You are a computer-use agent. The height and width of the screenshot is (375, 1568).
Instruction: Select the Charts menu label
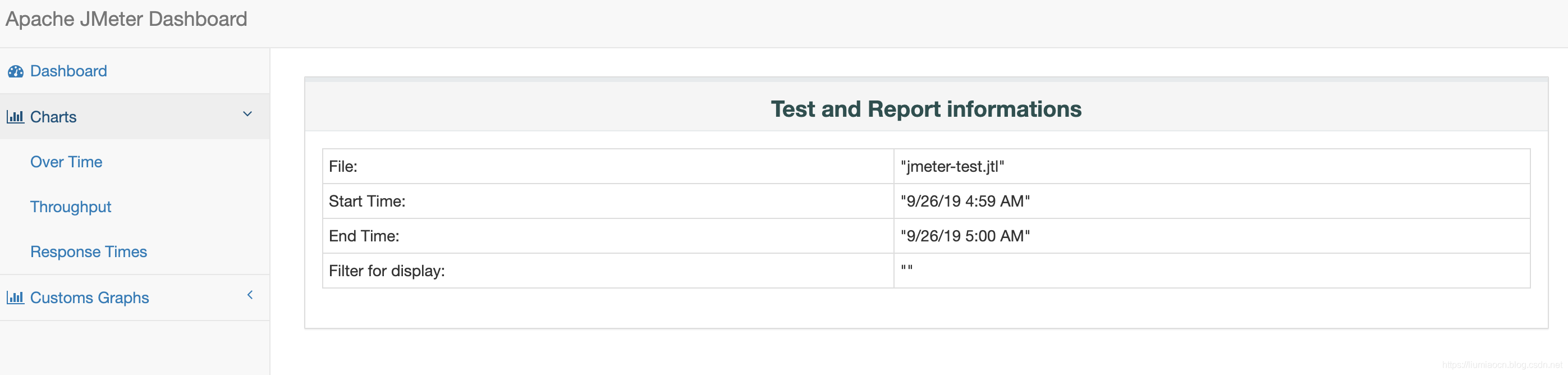click(53, 117)
